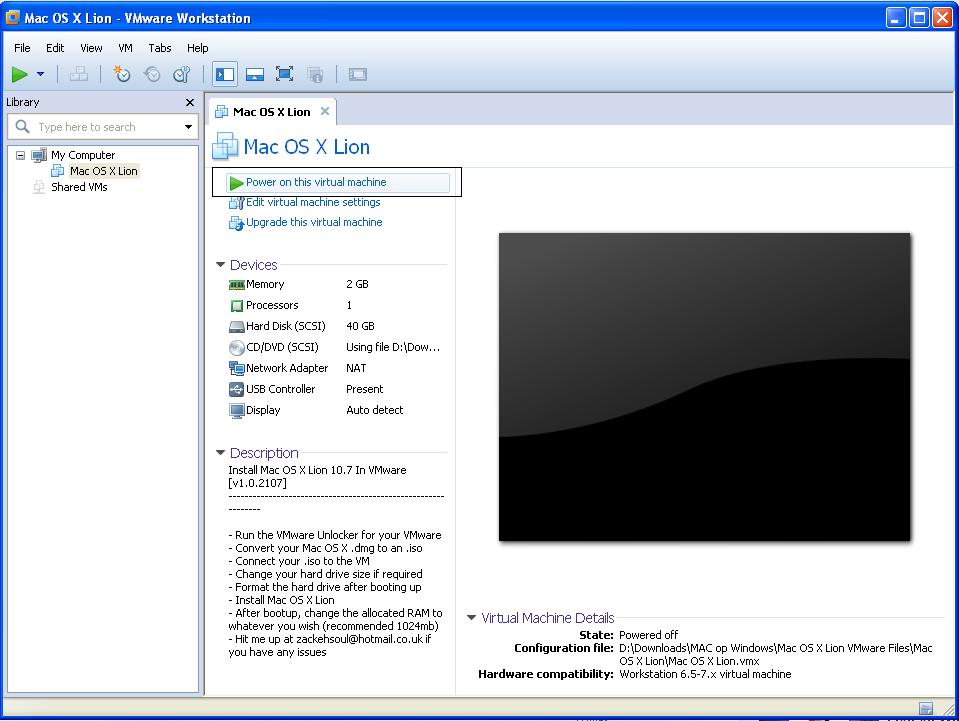Open the power options dropdown arrow
The height and width of the screenshot is (721, 959).
click(x=40, y=75)
